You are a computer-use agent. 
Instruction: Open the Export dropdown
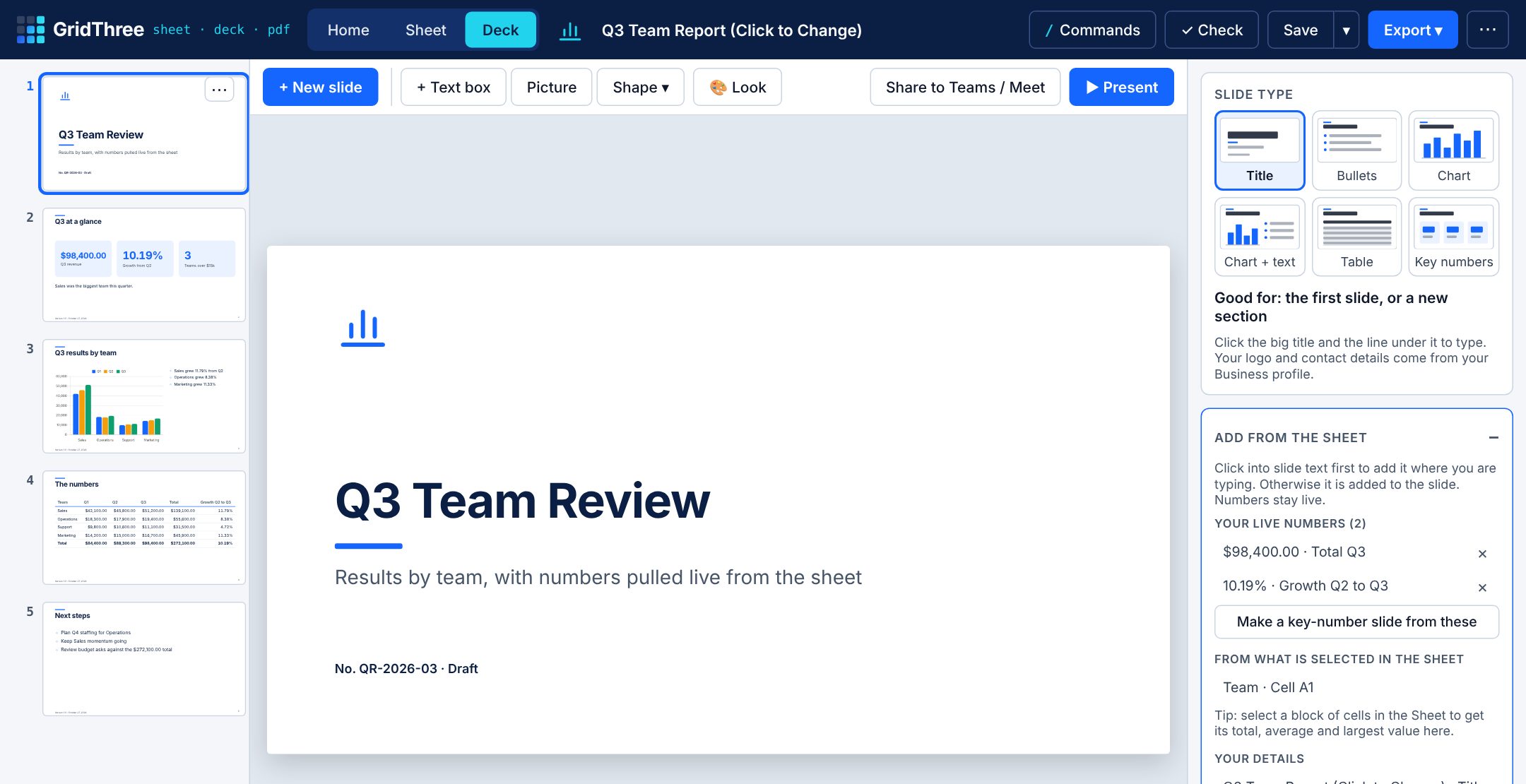[1412, 30]
